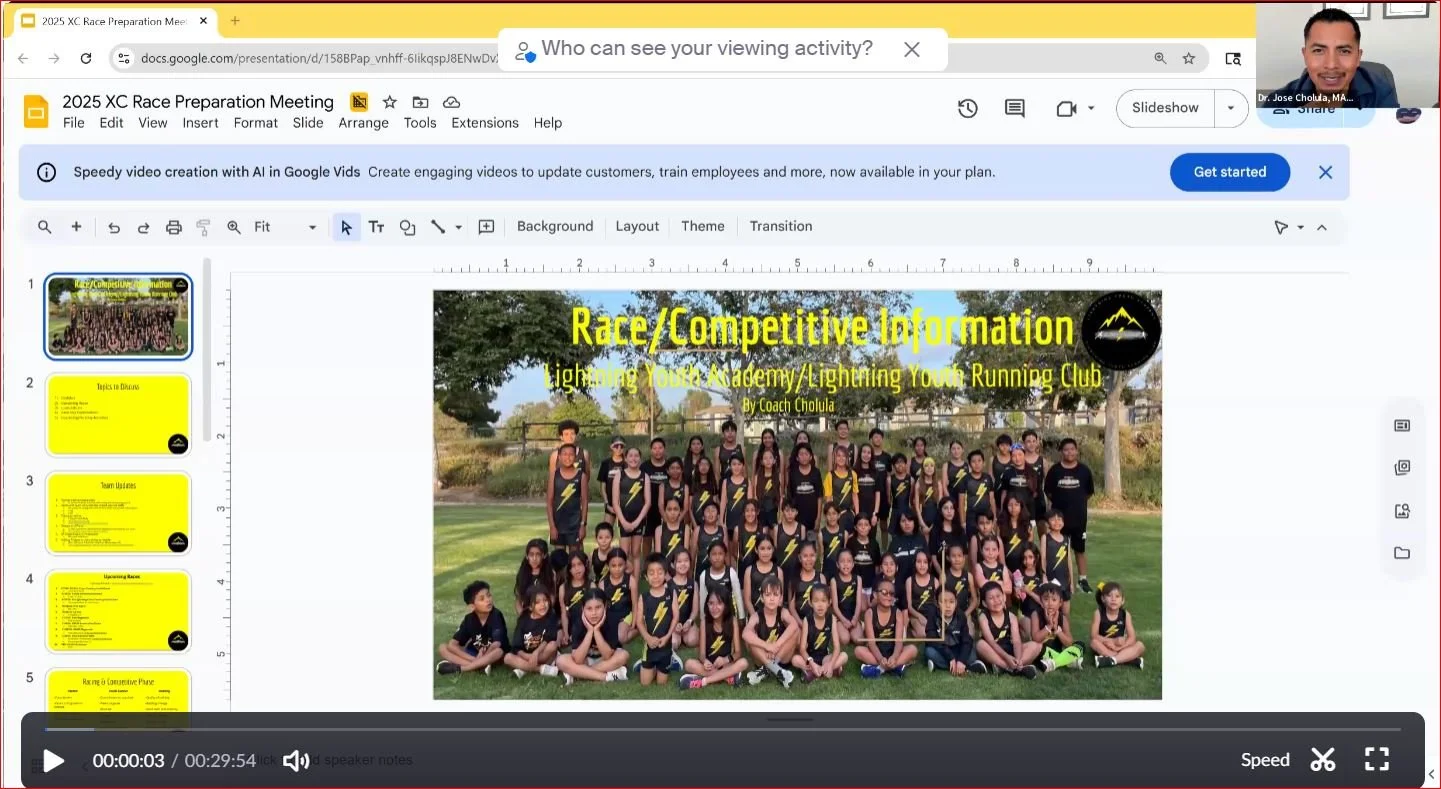Click the Zoom tool icon
Image resolution: width=1441 pixels, height=789 pixels.
pyautogui.click(x=234, y=227)
